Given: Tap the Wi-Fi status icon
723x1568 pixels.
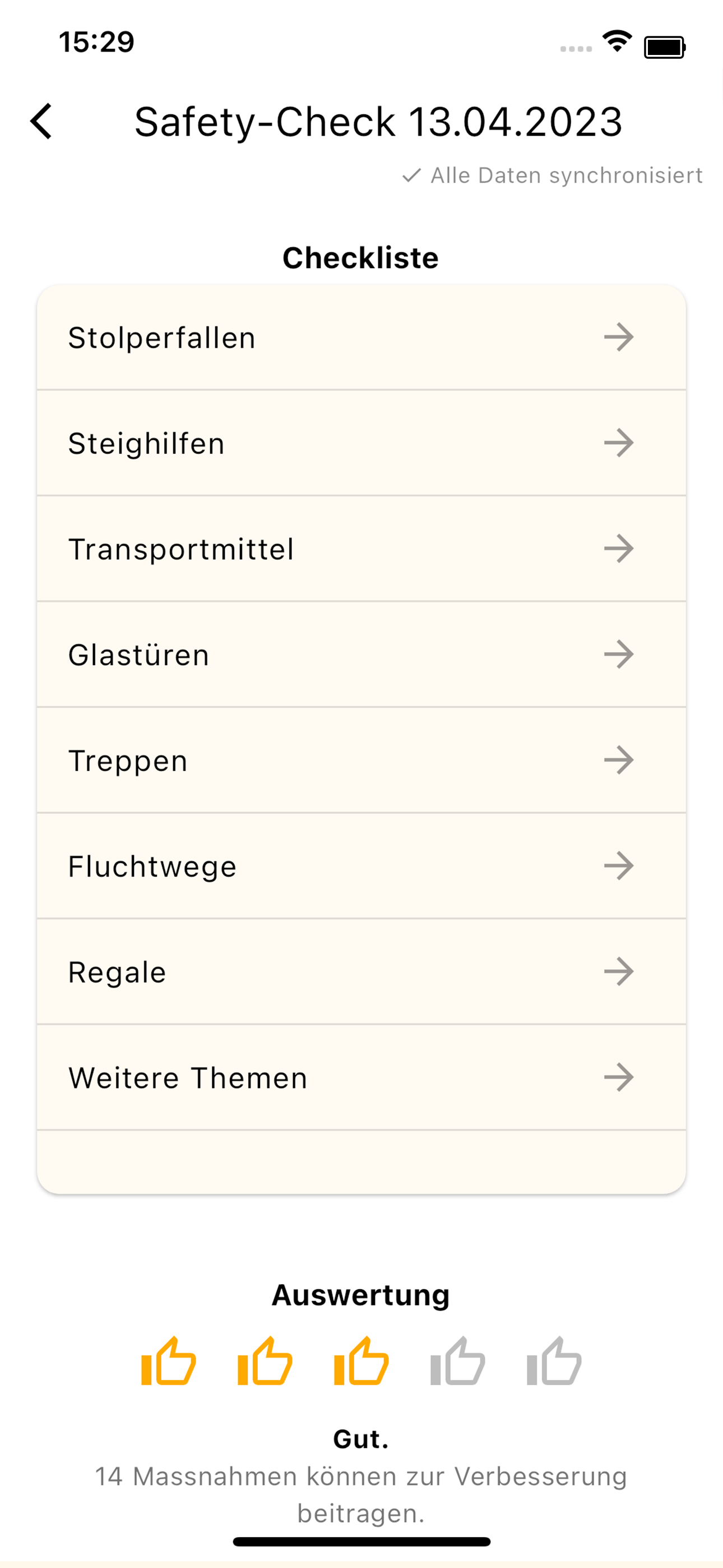Looking at the screenshot, I should (x=617, y=41).
